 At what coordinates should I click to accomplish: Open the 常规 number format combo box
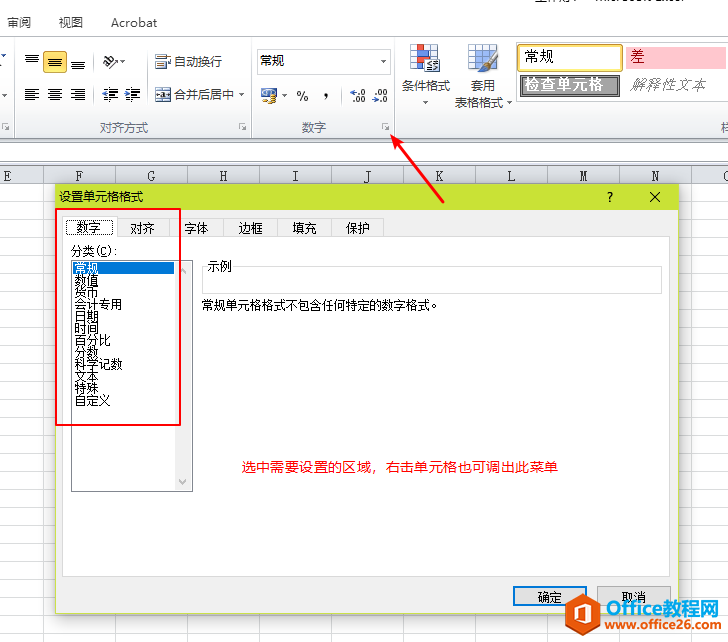[x=324, y=61]
